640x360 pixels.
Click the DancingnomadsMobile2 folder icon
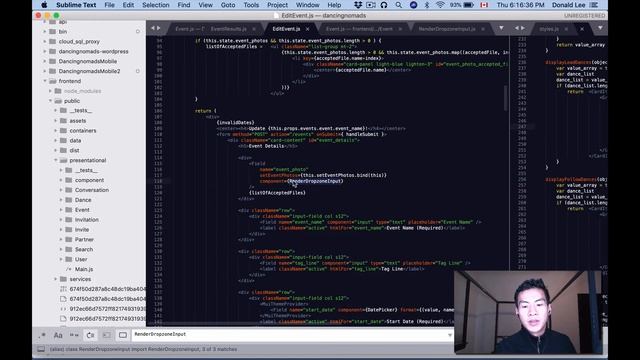(52, 71)
